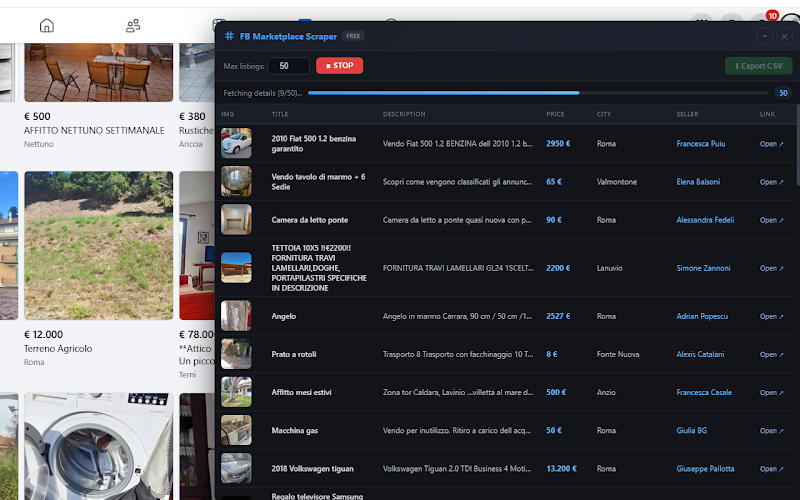Screen dimensions: 800x500
Task: Open seller Elena Balsoni profile
Action: pyautogui.click(x=698, y=182)
